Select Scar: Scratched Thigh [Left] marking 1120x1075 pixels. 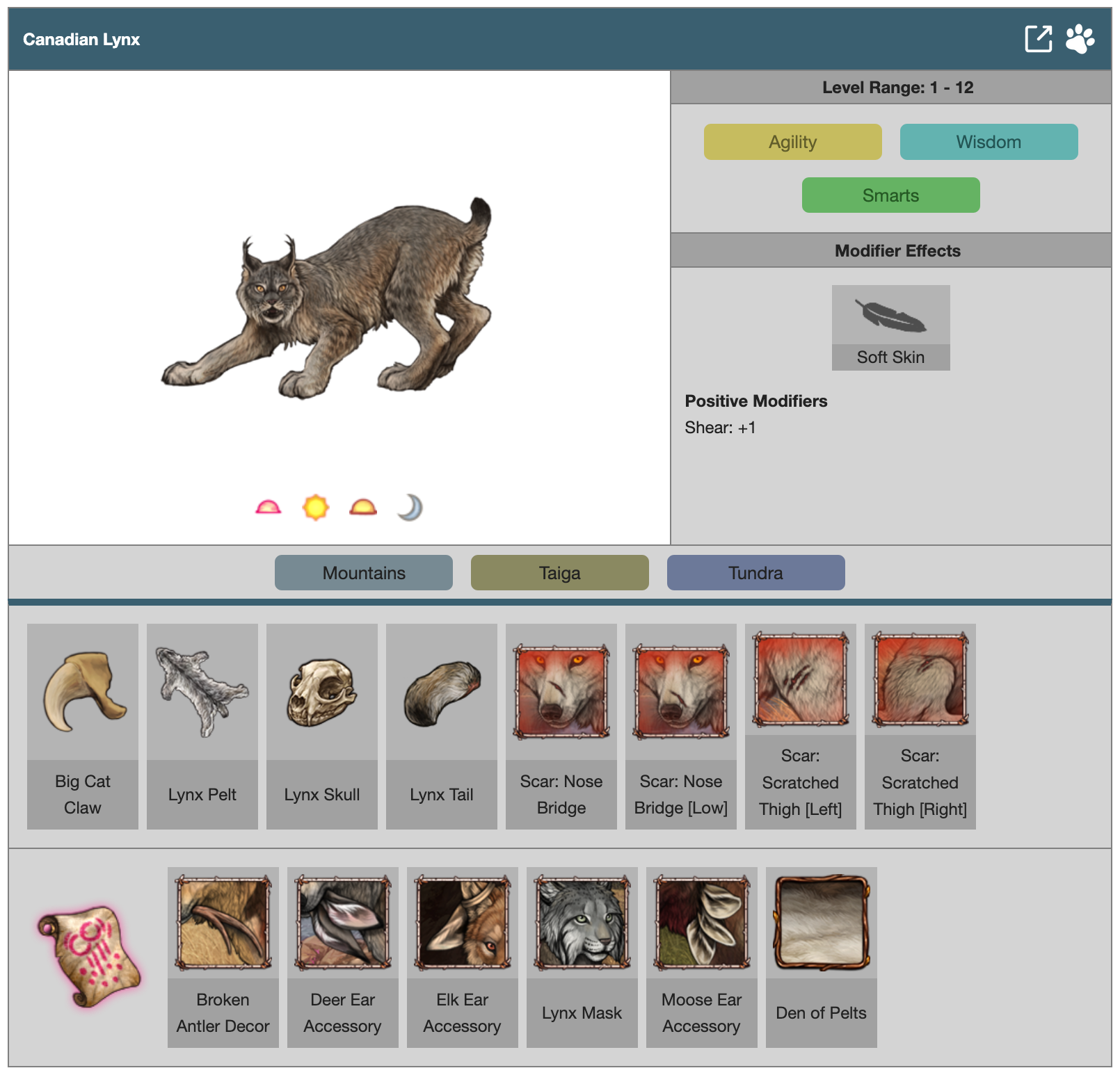[800, 726]
